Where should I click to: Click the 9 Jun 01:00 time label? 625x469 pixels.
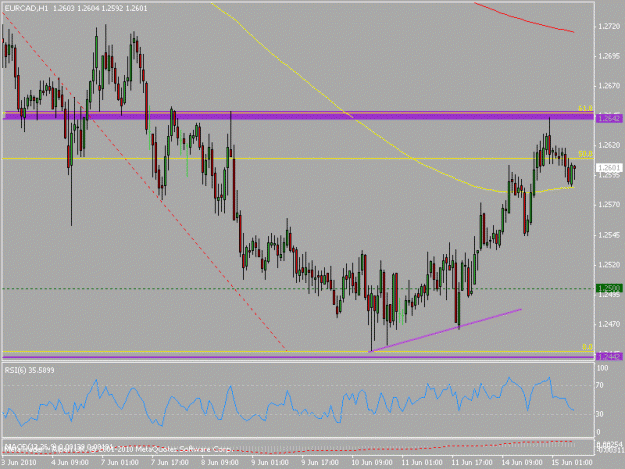pos(270,463)
